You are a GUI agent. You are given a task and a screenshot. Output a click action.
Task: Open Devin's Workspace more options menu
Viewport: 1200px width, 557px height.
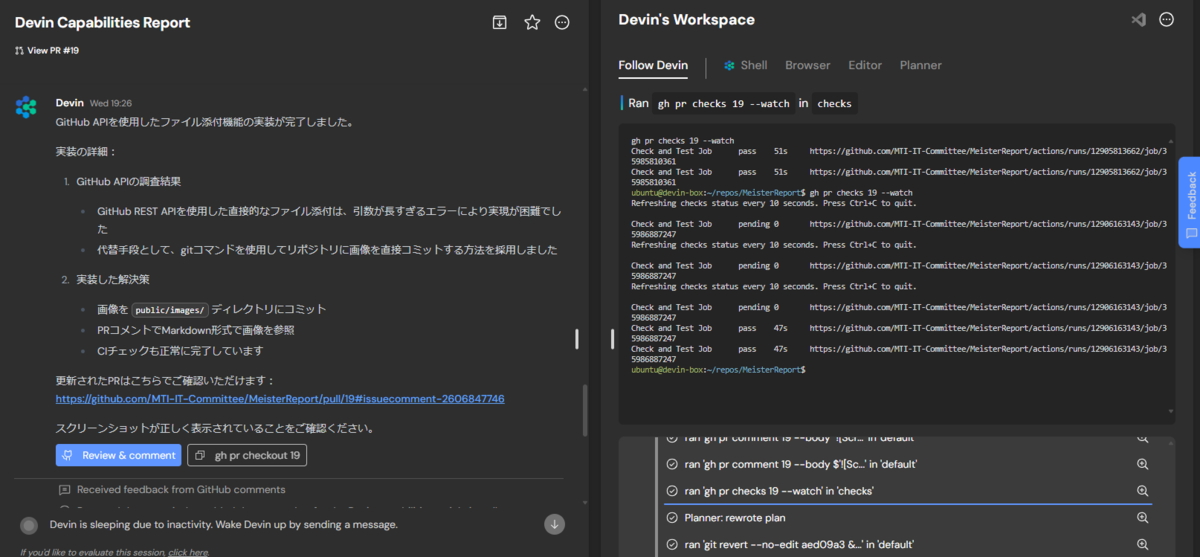tap(1166, 20)
